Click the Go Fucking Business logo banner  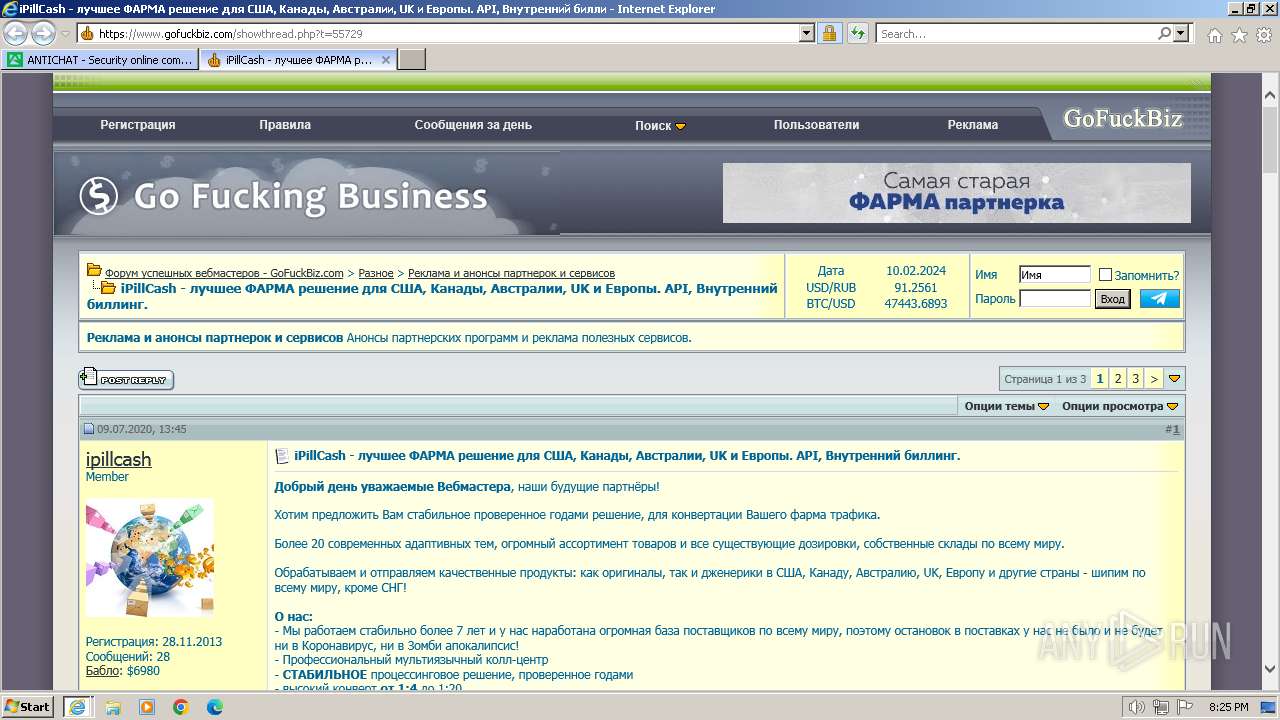click(306, 195)
